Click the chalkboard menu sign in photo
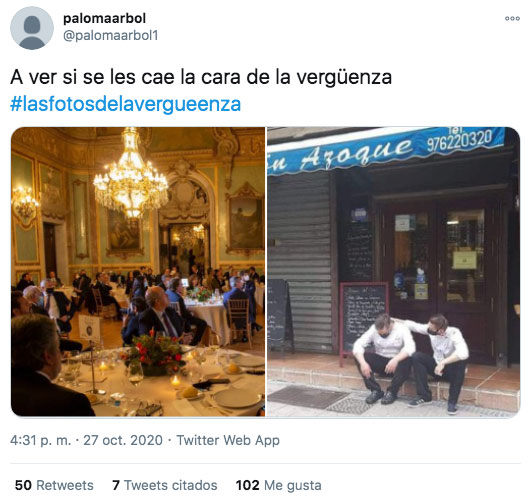 point(364,317)
